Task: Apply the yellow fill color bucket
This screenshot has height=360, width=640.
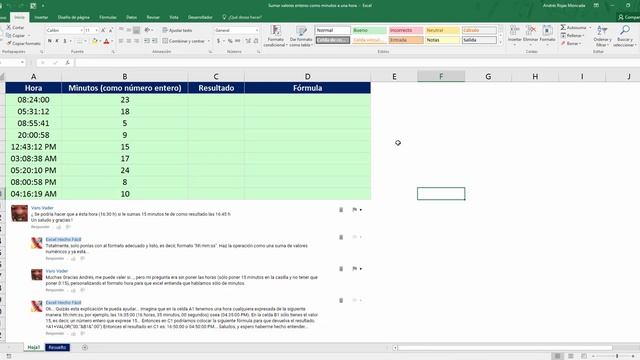Action: 95,41
